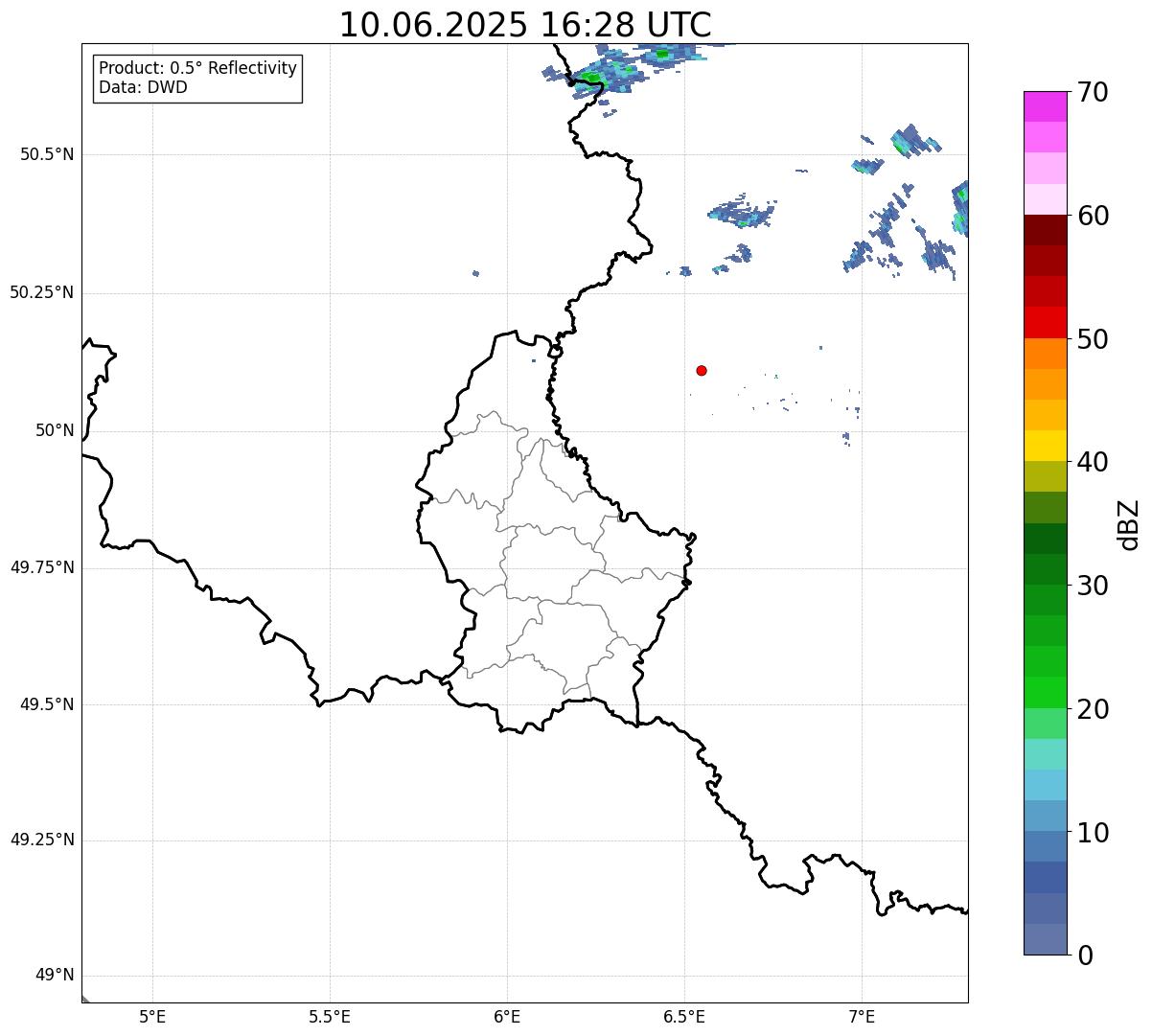Image resolution: width=1152 pixels, height=1036 pixels.
Task: Click the 'dBZ' colorbar axis label
Action: [1129, 524]
